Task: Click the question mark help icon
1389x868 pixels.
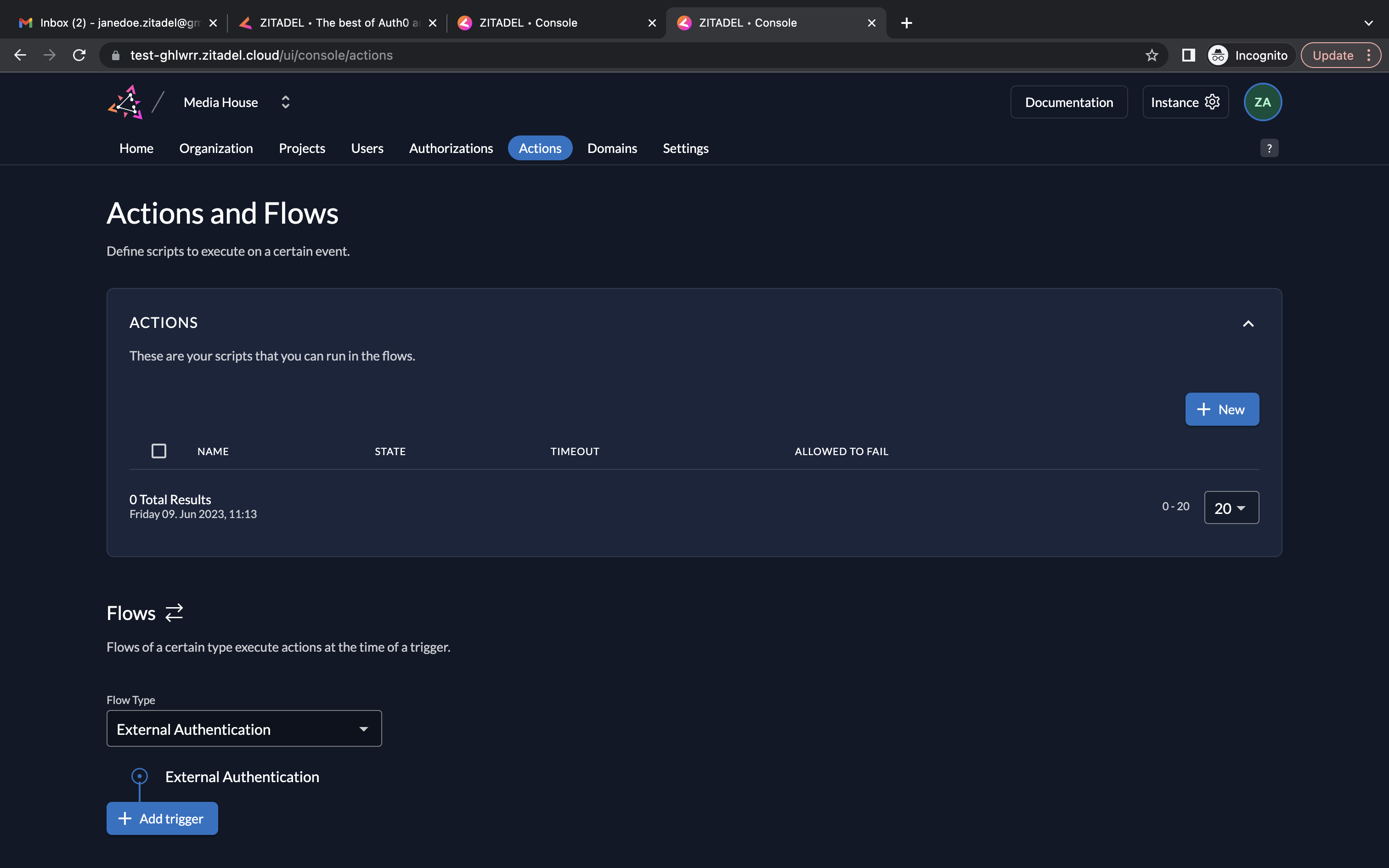Action: tap(1269, 148)
